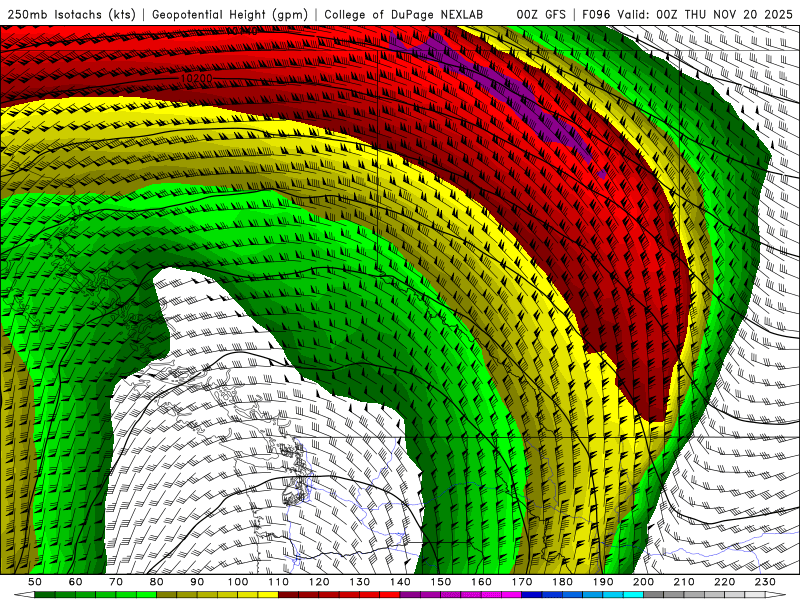Image resolution: width=800 pixels, height=600 pixels.
Task: Click the 130 value on the legend
Action: pos(360,582)
